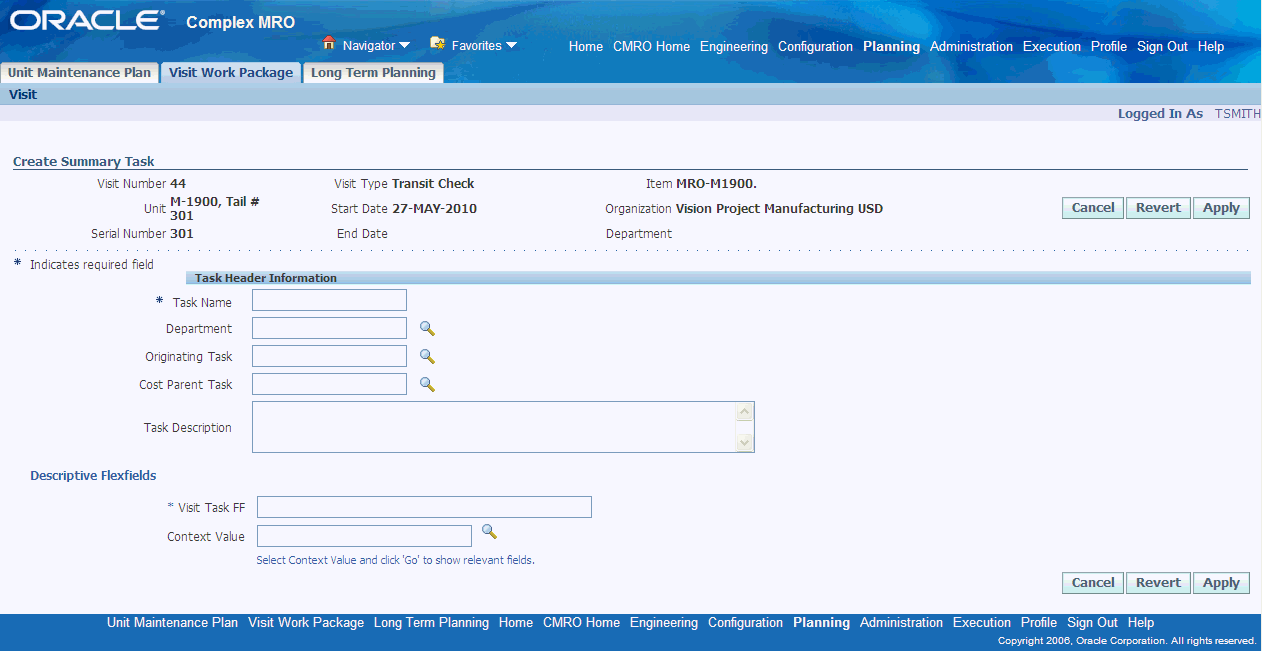Open the Visit subtab
Image resolution: width=1262 pixels, height=651 pixels.
(23, 95)
